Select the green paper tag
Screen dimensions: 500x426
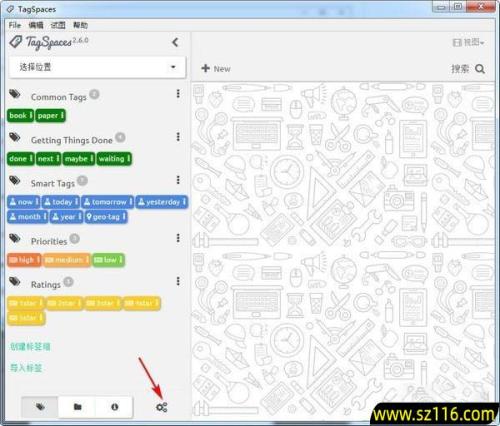point(50,116)
